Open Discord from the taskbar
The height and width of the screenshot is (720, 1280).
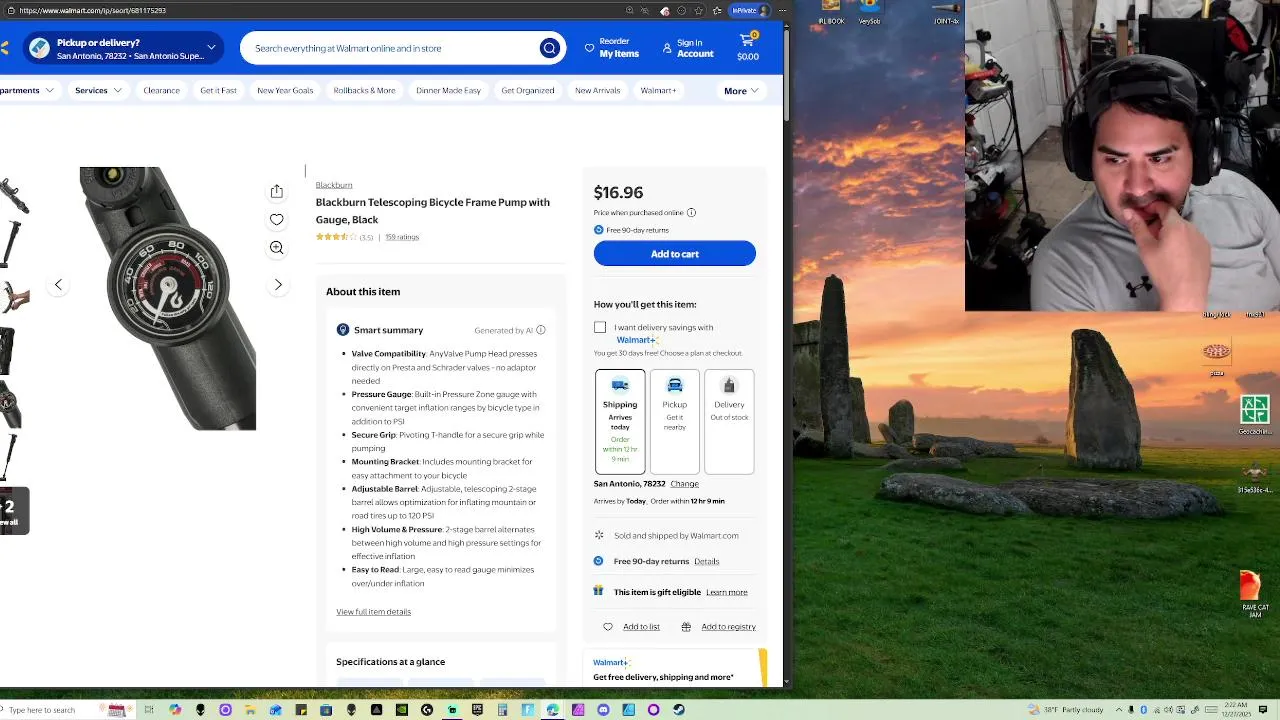click(603, 710)
